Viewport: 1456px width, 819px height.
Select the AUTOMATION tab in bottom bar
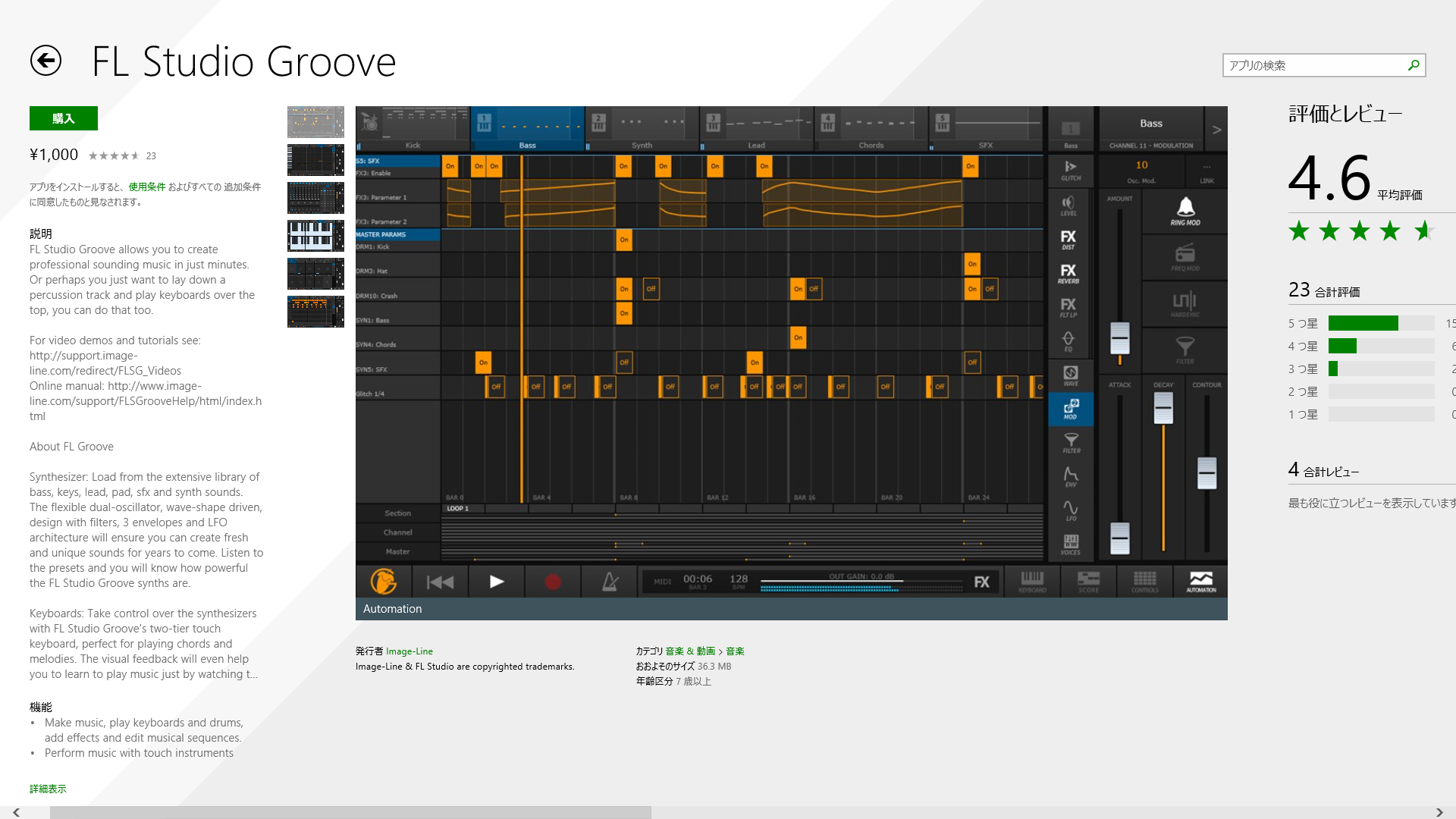1201,582
